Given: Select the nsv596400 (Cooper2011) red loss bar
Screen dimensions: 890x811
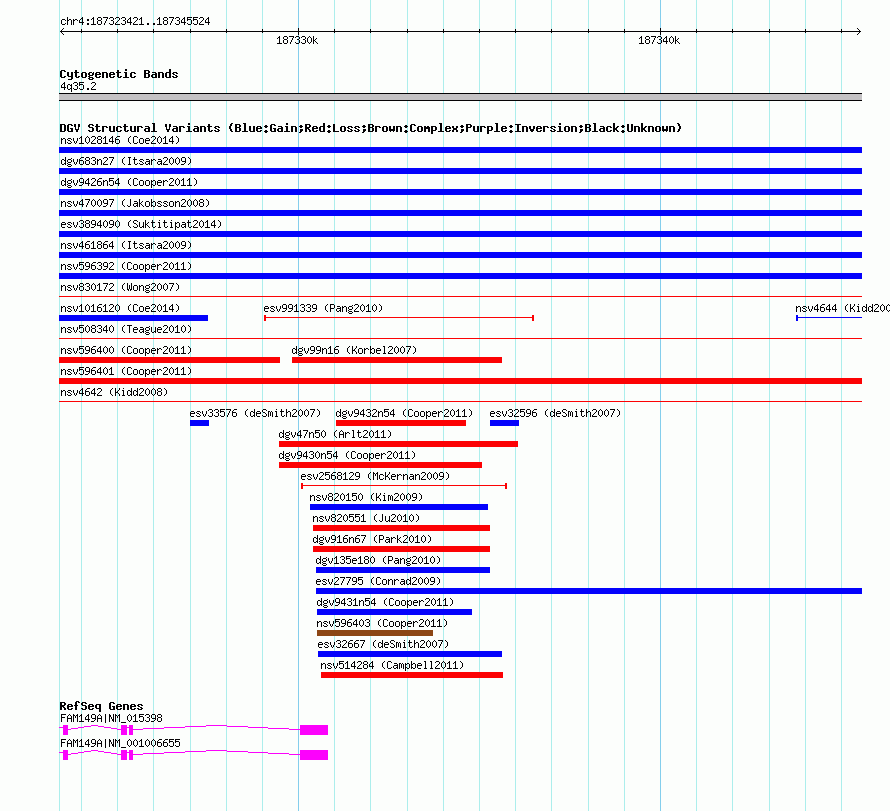Looking at the screenshot, I should pos(169,360).
